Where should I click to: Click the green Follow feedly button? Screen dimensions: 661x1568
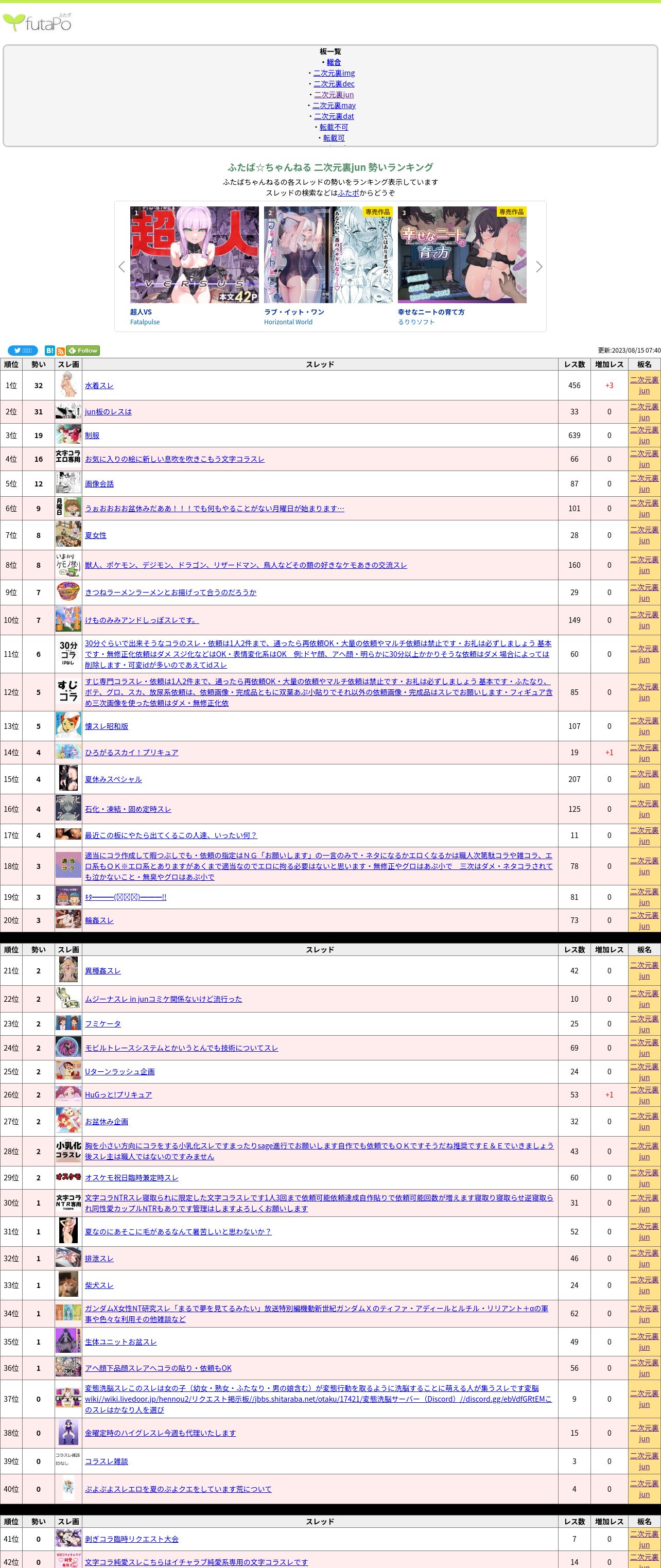(83, 351)
